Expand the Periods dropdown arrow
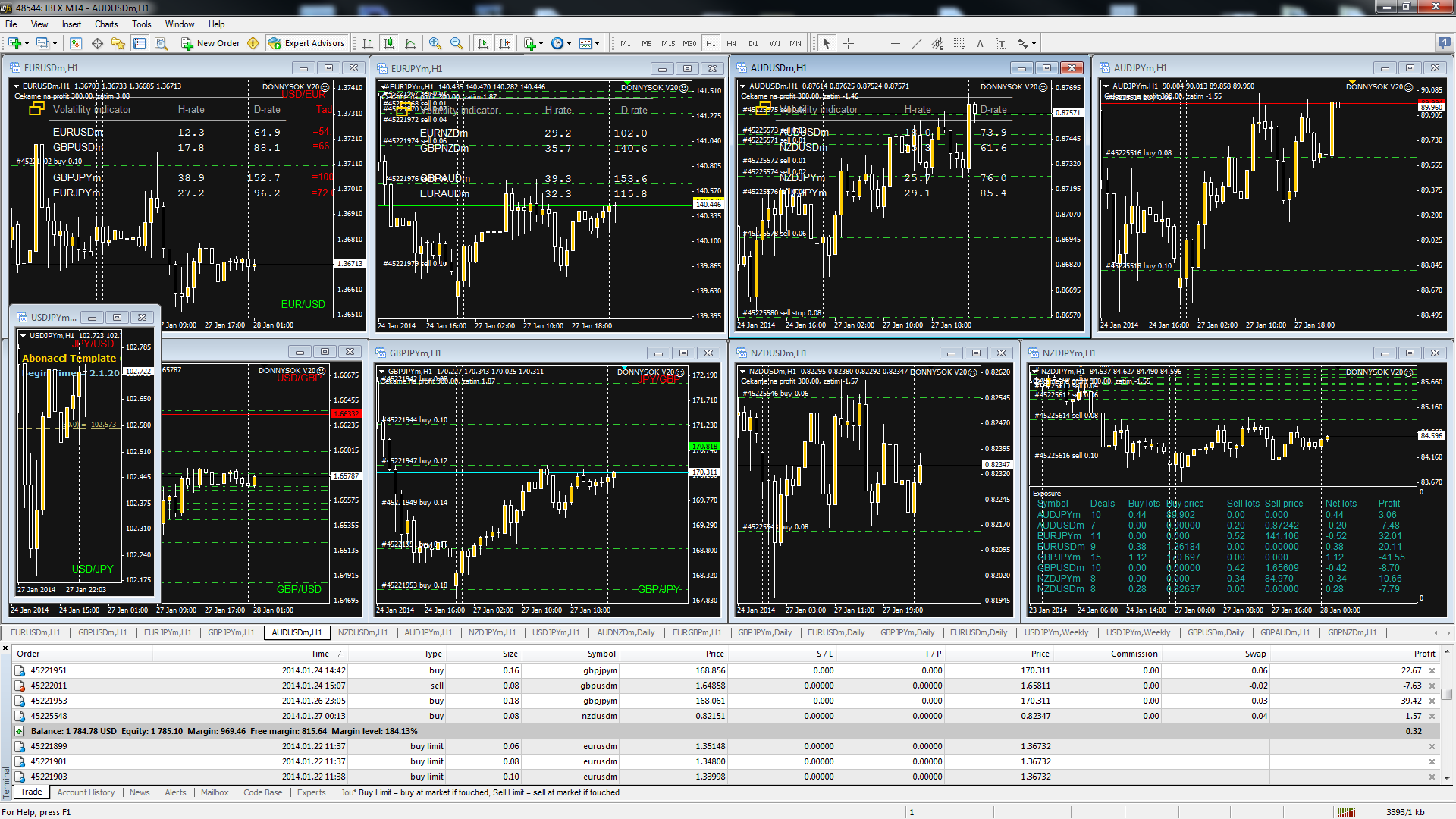This screenshot has height=819, width=1456. 569,43
